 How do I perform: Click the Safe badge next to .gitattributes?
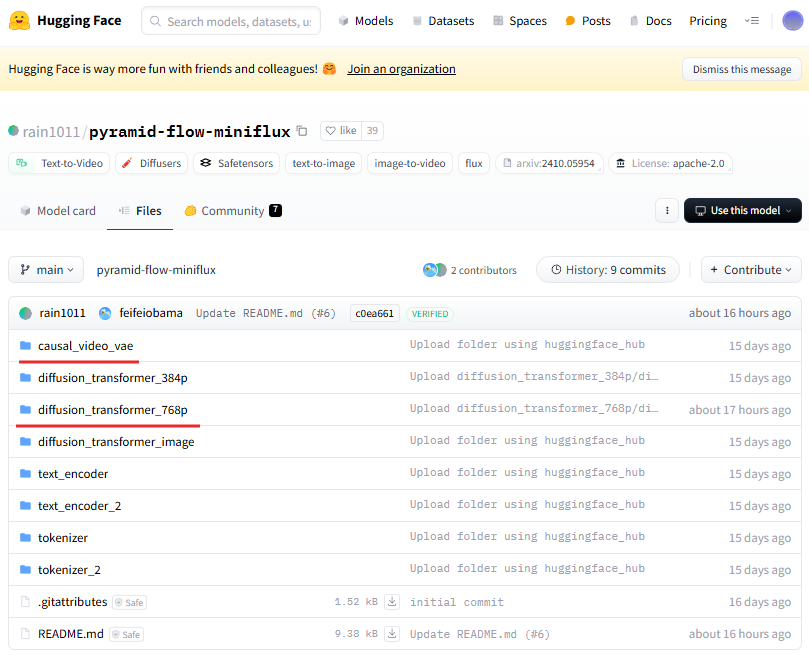[x=130, y=602]
